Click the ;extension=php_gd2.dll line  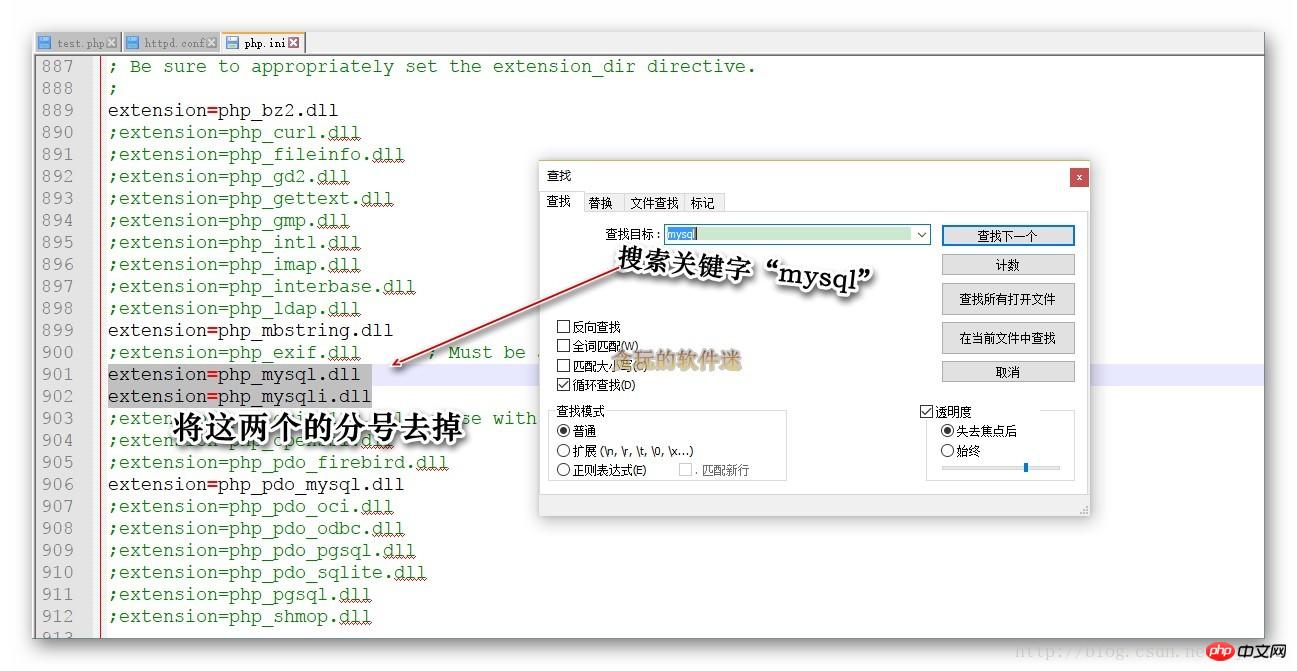229,176
